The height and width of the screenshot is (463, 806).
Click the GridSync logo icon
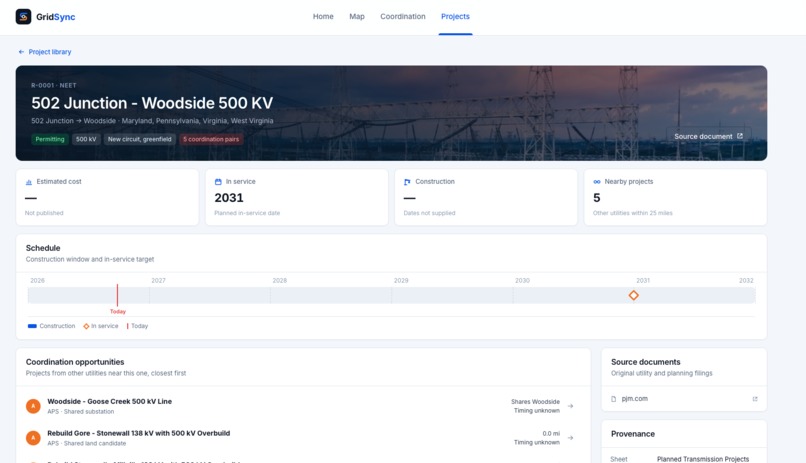coord(23,16)
